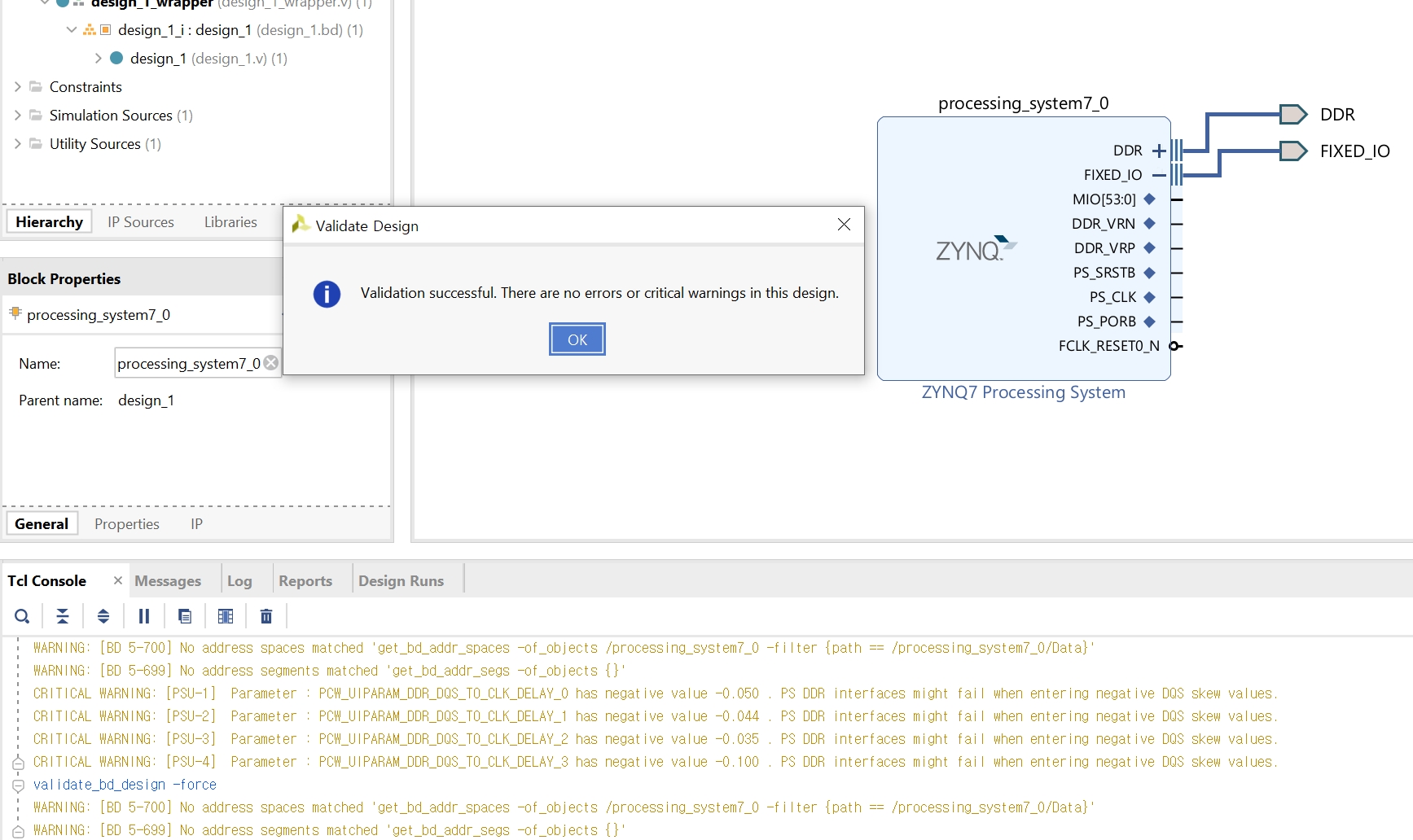Switch to the Hierarchy tab

(x=49, y=221)
